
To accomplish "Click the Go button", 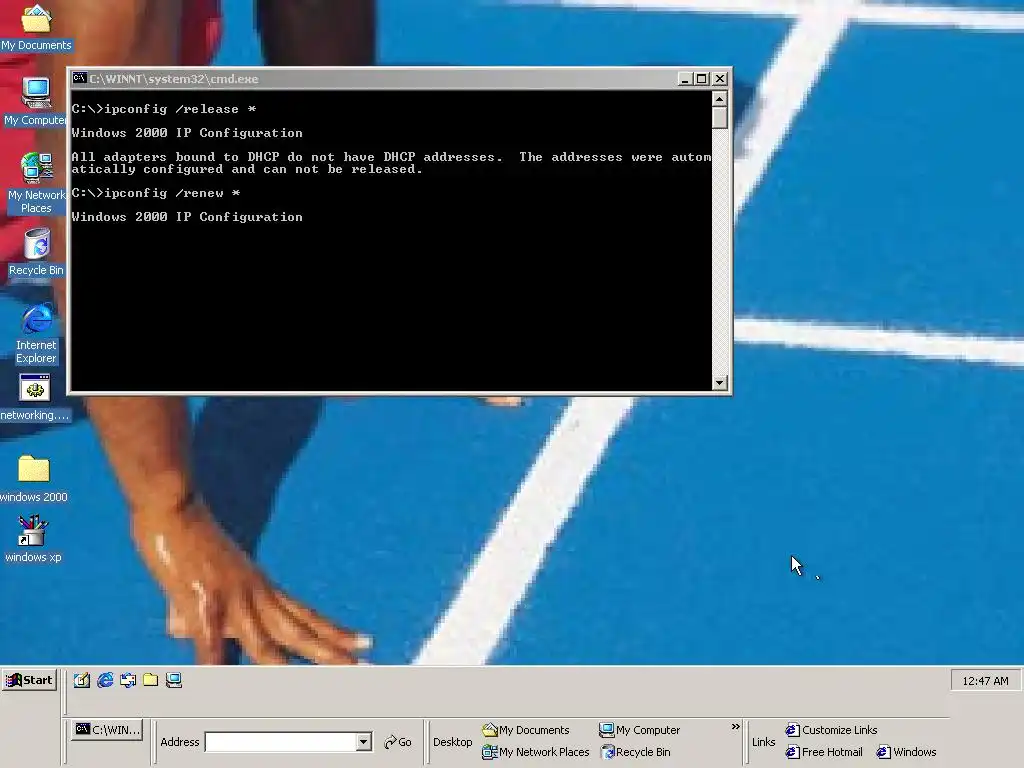I will click(398, 742).
